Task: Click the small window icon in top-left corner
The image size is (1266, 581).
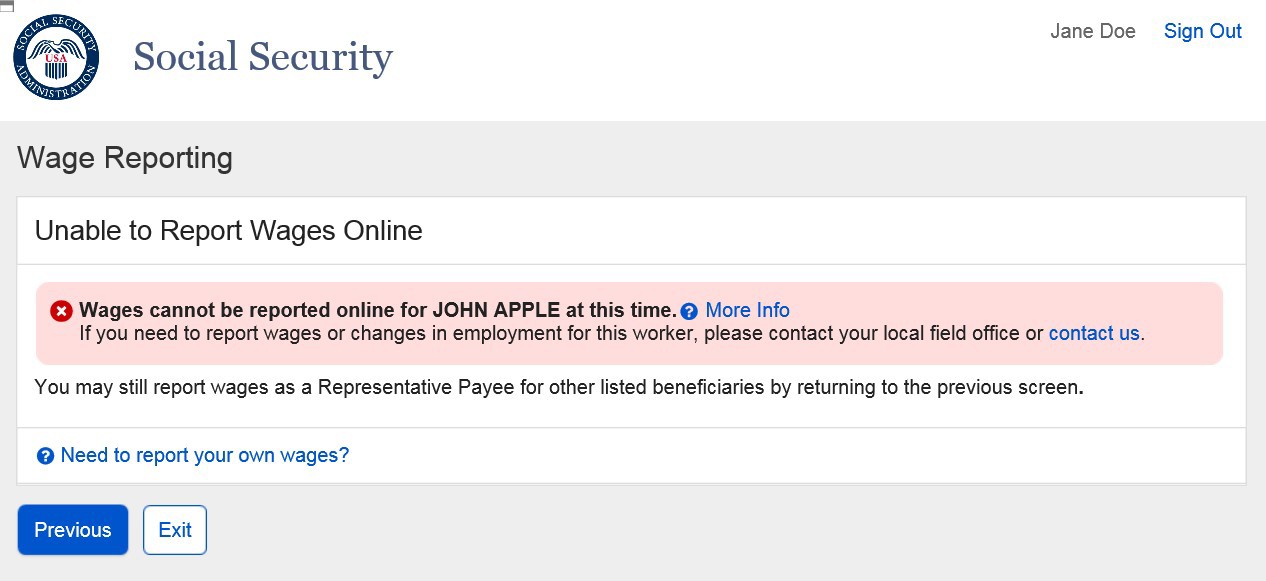Action: point(6,6)
